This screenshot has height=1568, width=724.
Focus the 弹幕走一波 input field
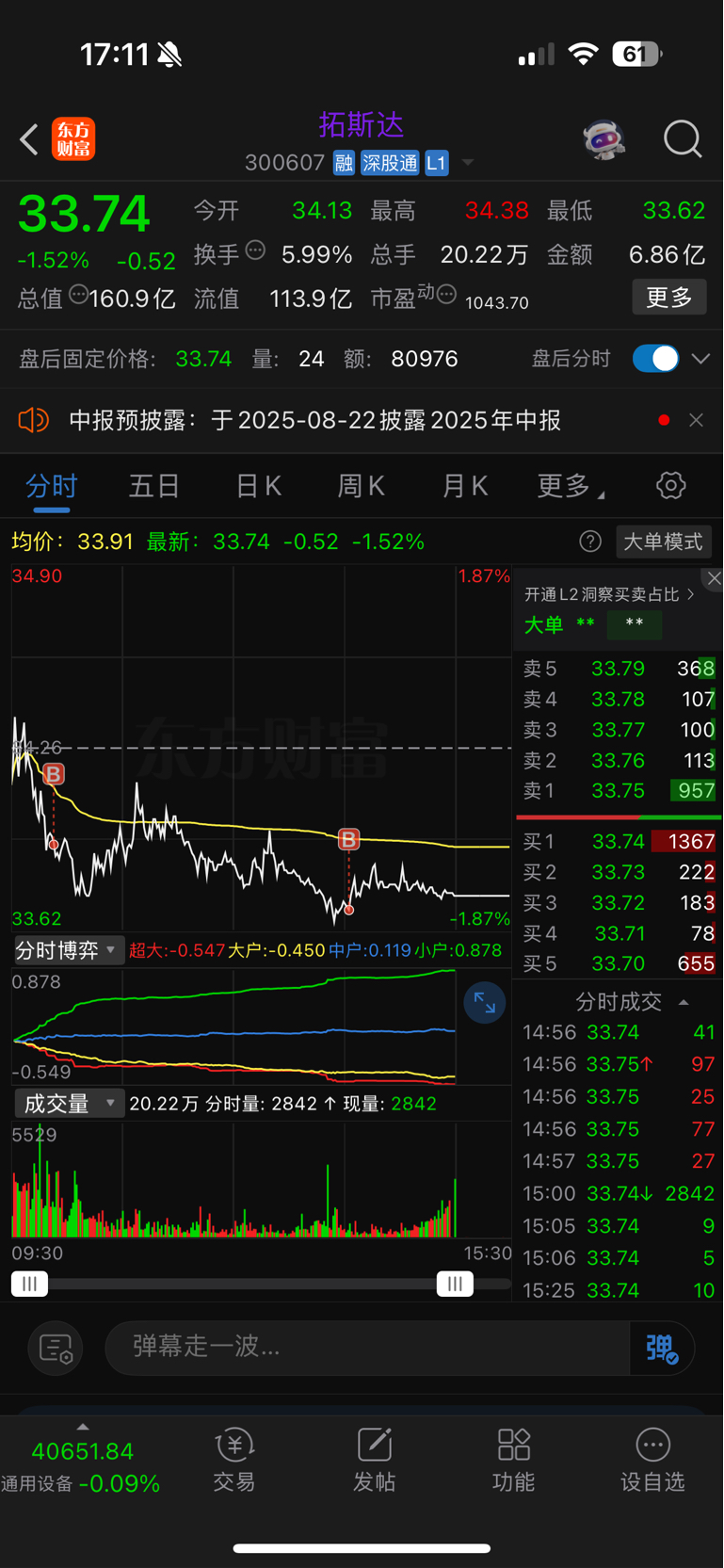coord(367,1348)
